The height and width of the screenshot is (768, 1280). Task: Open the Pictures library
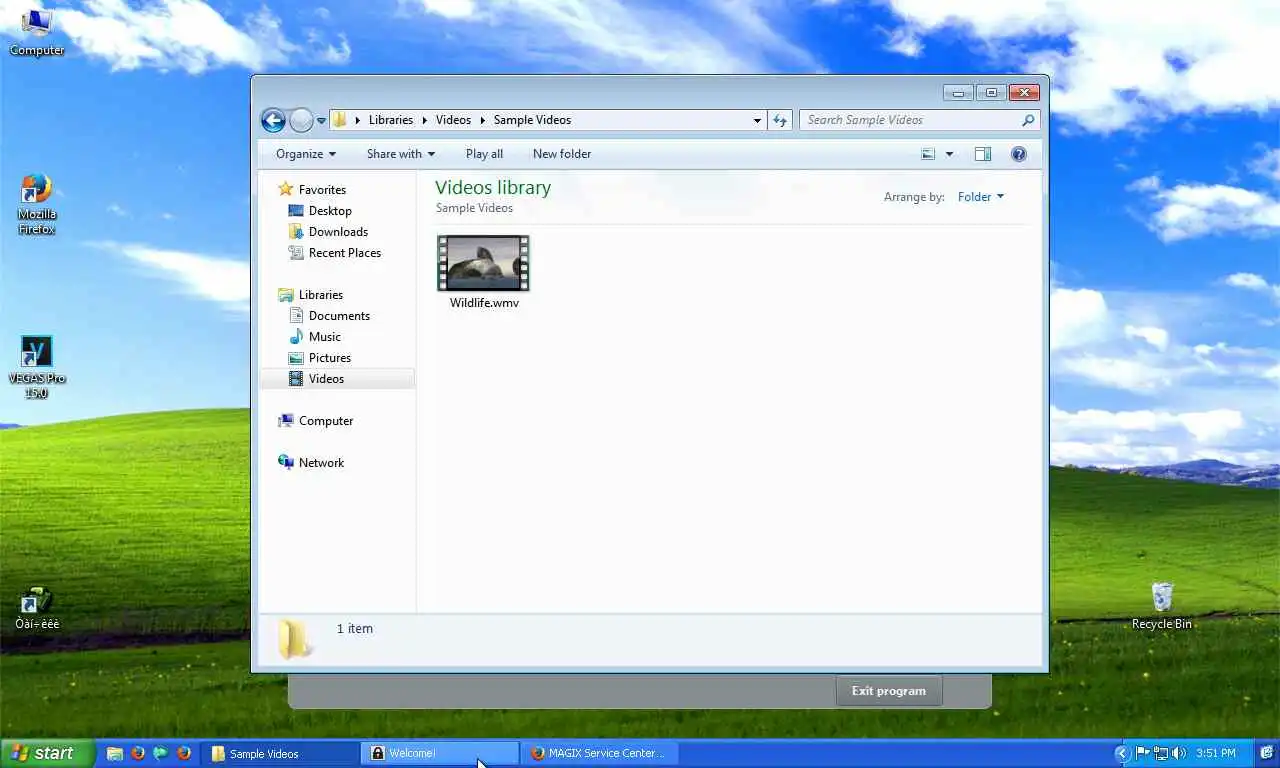pos(330,358)
